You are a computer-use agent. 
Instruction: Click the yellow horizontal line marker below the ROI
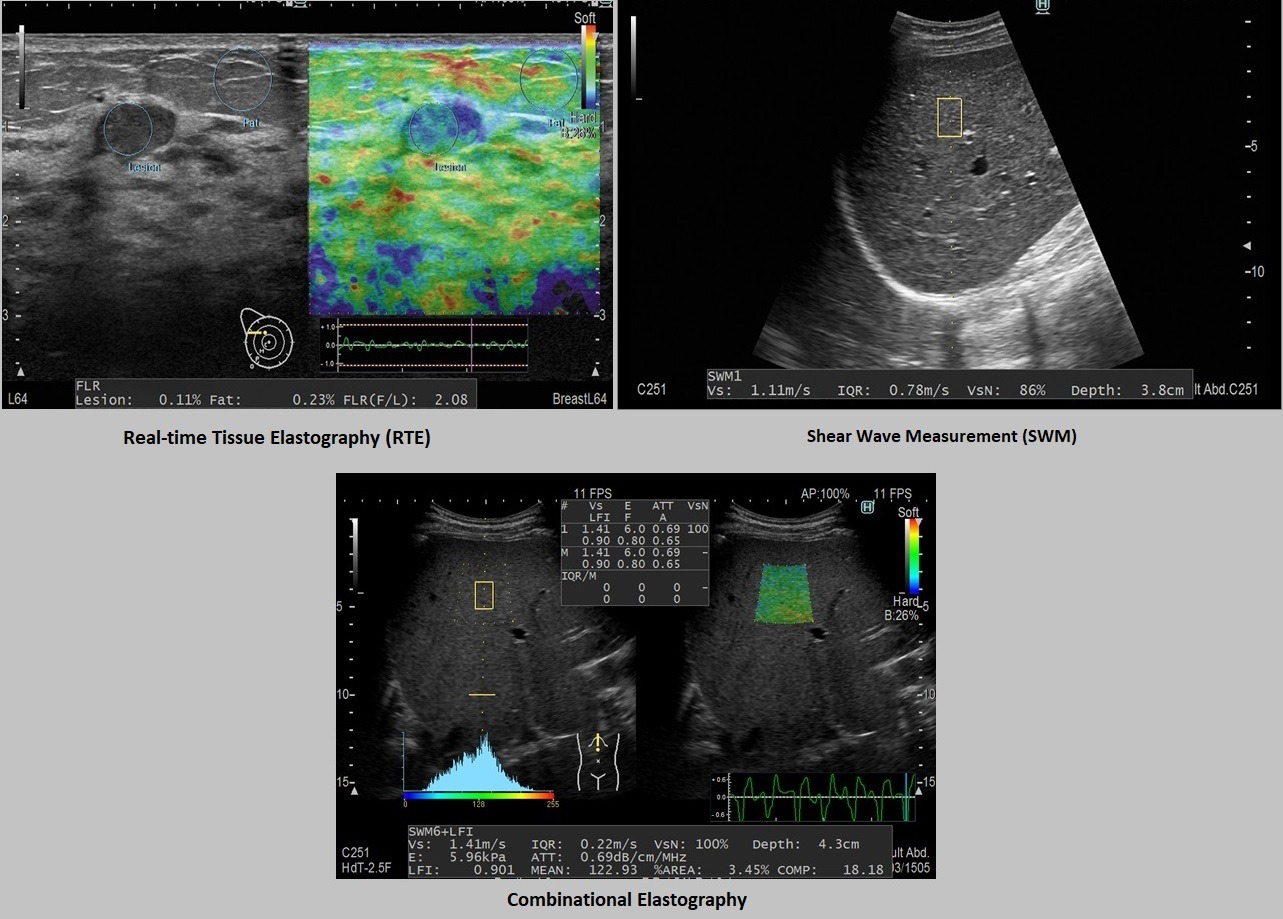click(482, 694)
